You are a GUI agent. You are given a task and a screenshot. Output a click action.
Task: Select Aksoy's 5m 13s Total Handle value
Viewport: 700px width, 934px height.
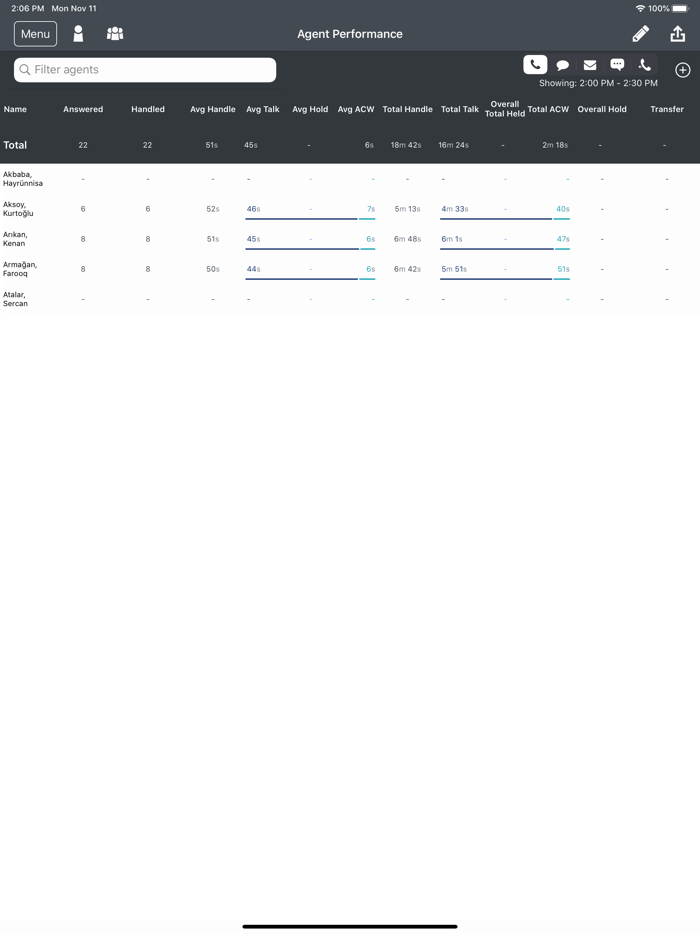(x=407, y=209)
